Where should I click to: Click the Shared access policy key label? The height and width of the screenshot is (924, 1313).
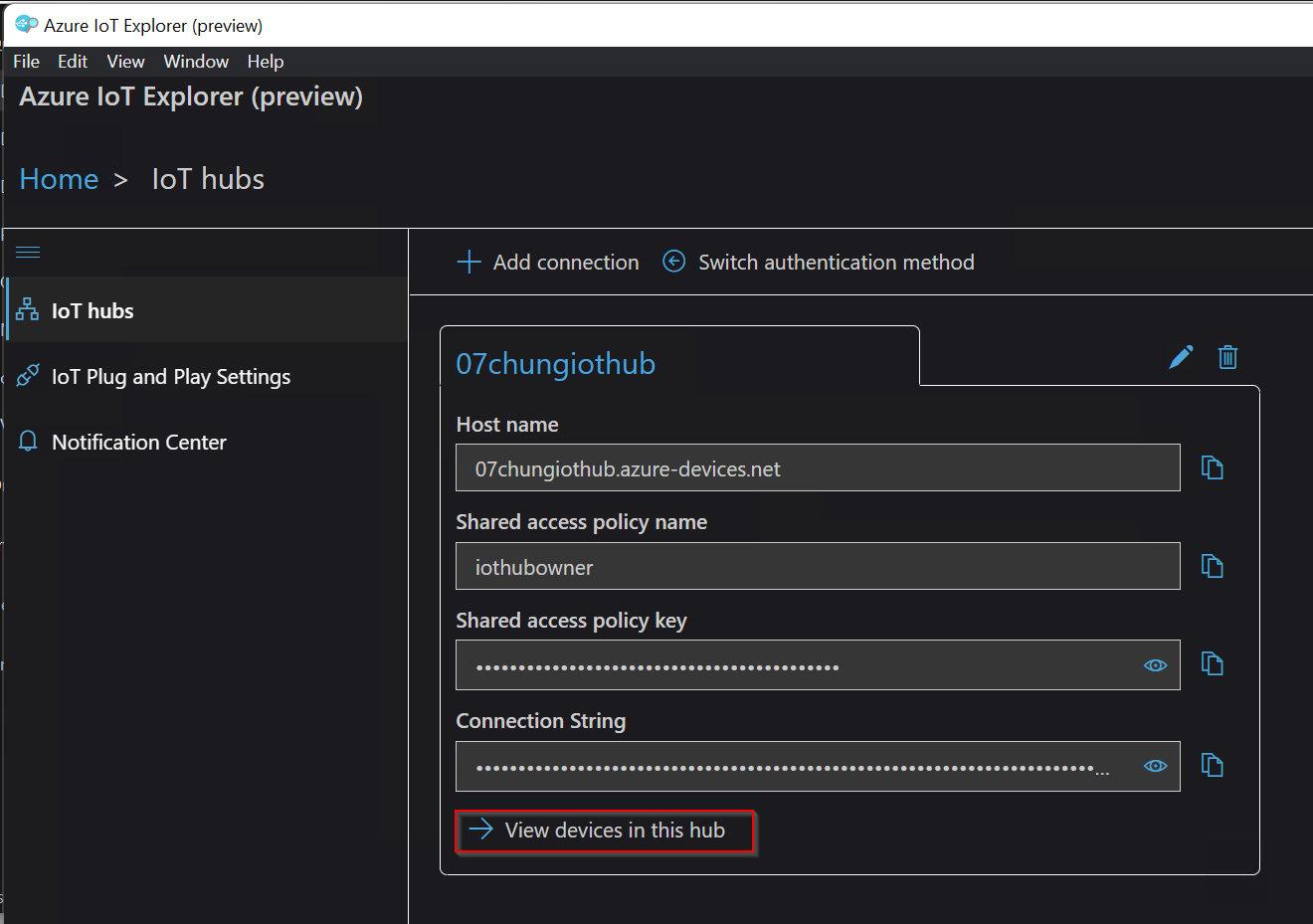click(x=572, y=621)
